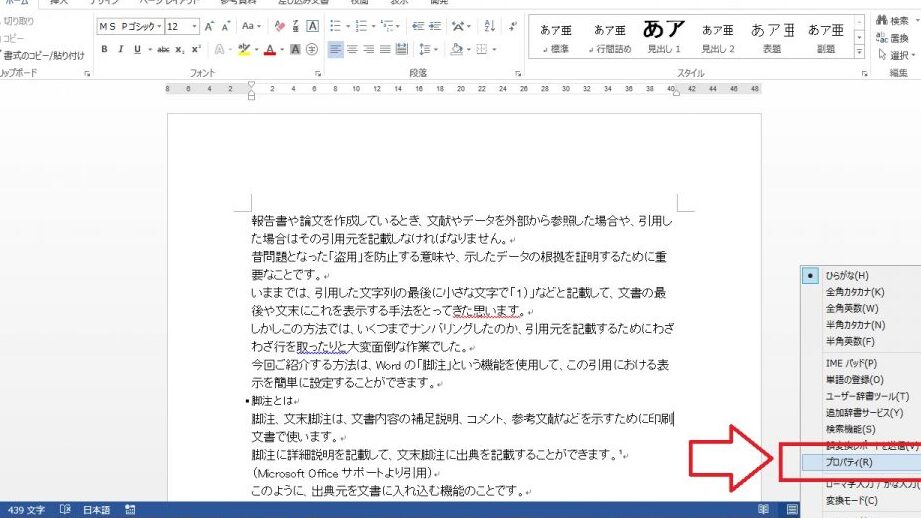Decrease the paragraph indent
Screen dimensions: 921x518
click(x=418, y=26)
